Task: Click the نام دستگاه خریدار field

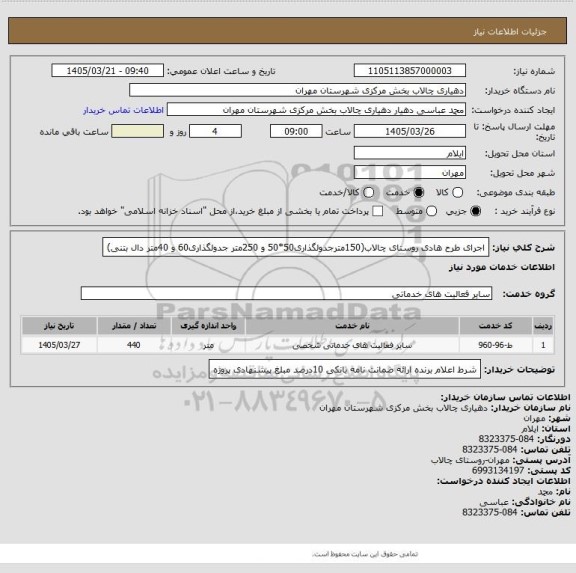Action: [x=298, y=90]
